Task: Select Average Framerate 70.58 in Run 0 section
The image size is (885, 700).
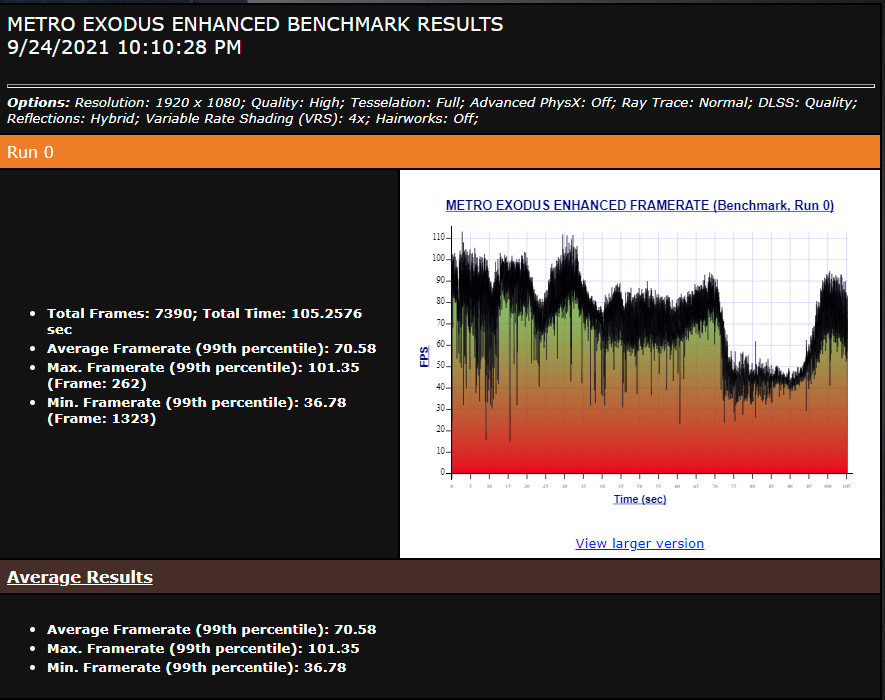Action: tap(211, 348)
